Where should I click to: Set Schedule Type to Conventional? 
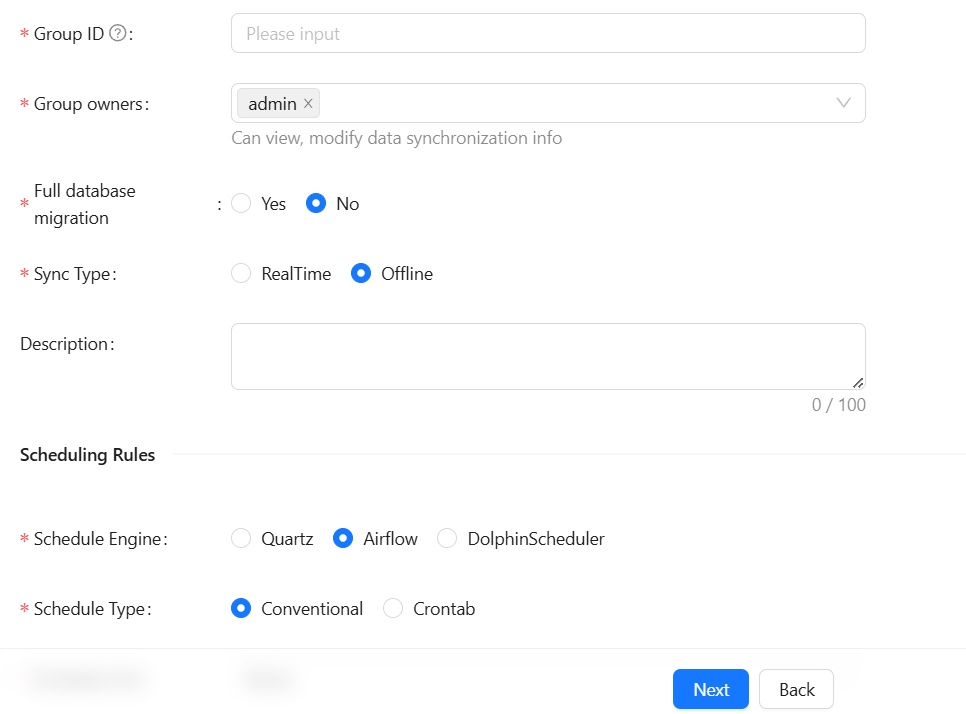(241, 609)
